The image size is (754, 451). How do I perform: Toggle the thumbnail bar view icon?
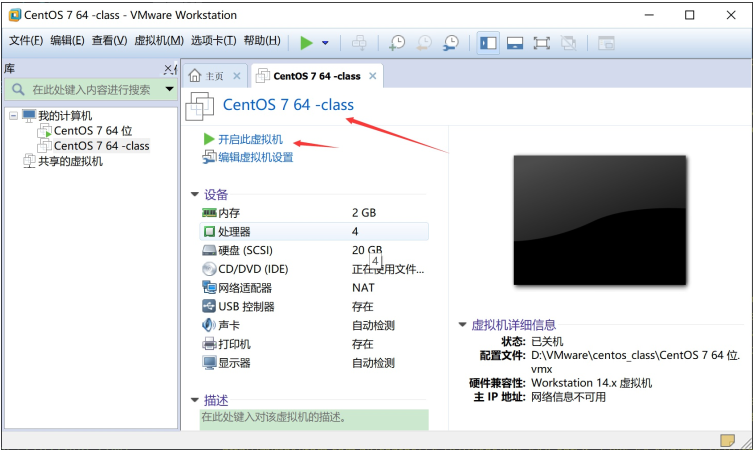[x=515, y=43]
